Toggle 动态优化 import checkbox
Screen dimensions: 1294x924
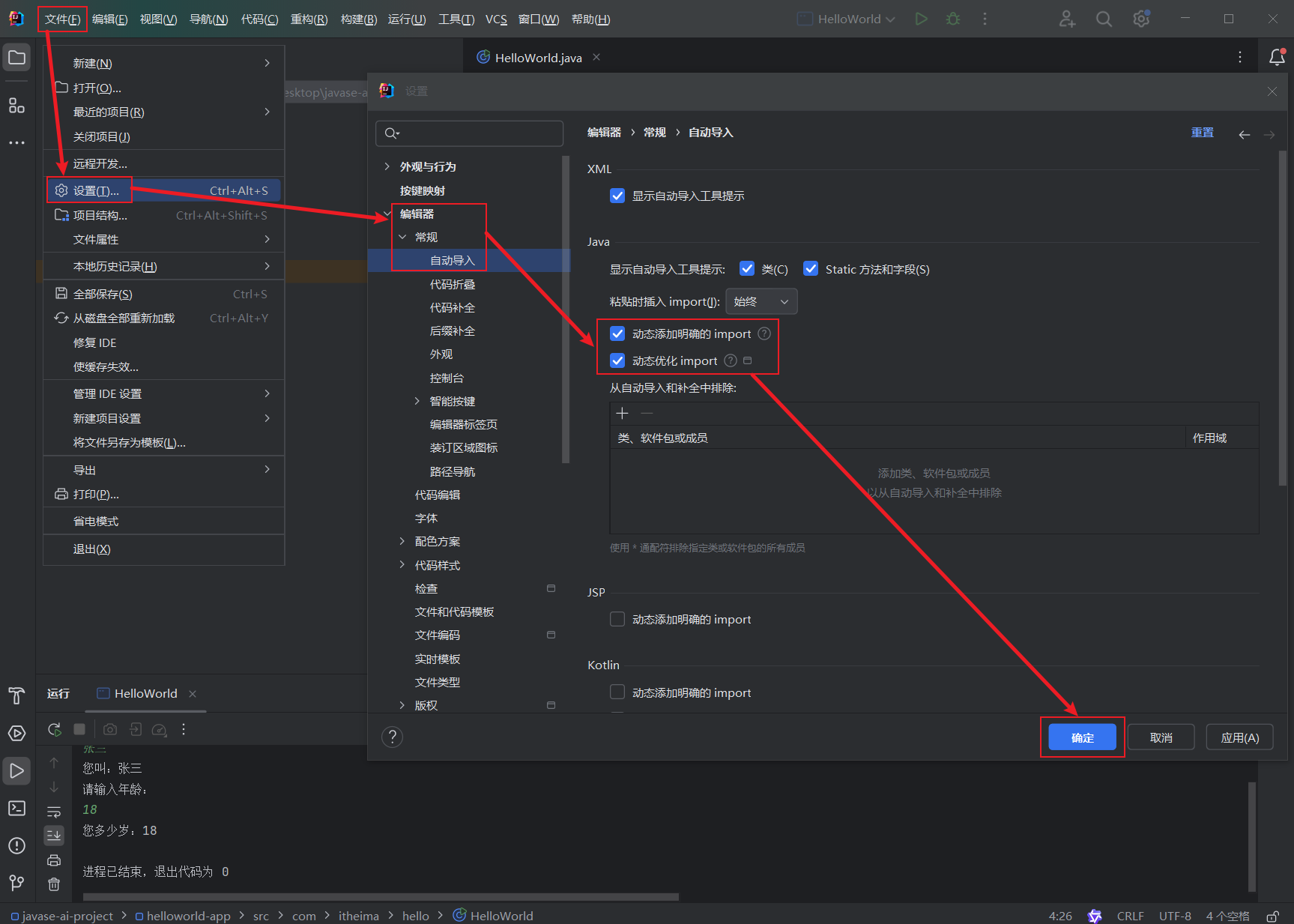point(617,360)
